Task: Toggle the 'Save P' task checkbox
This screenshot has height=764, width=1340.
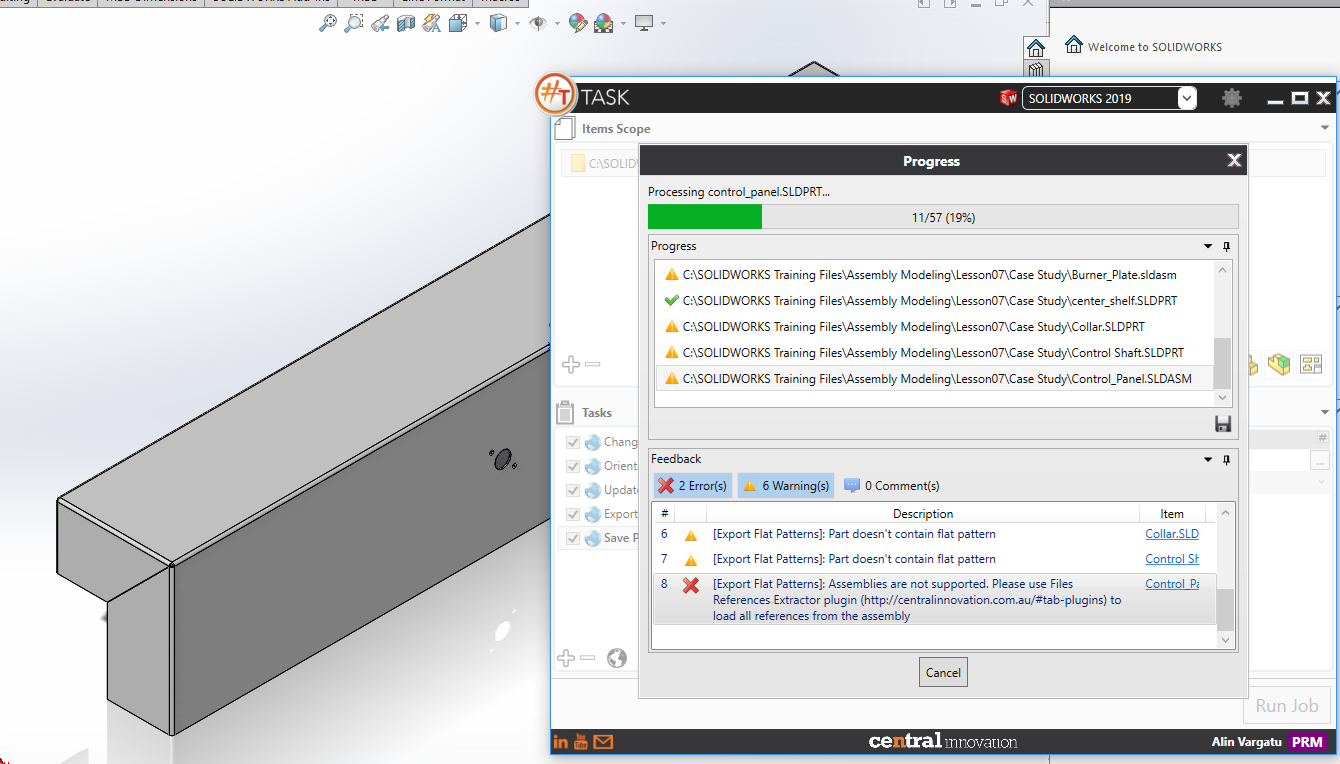Action: 573,538
